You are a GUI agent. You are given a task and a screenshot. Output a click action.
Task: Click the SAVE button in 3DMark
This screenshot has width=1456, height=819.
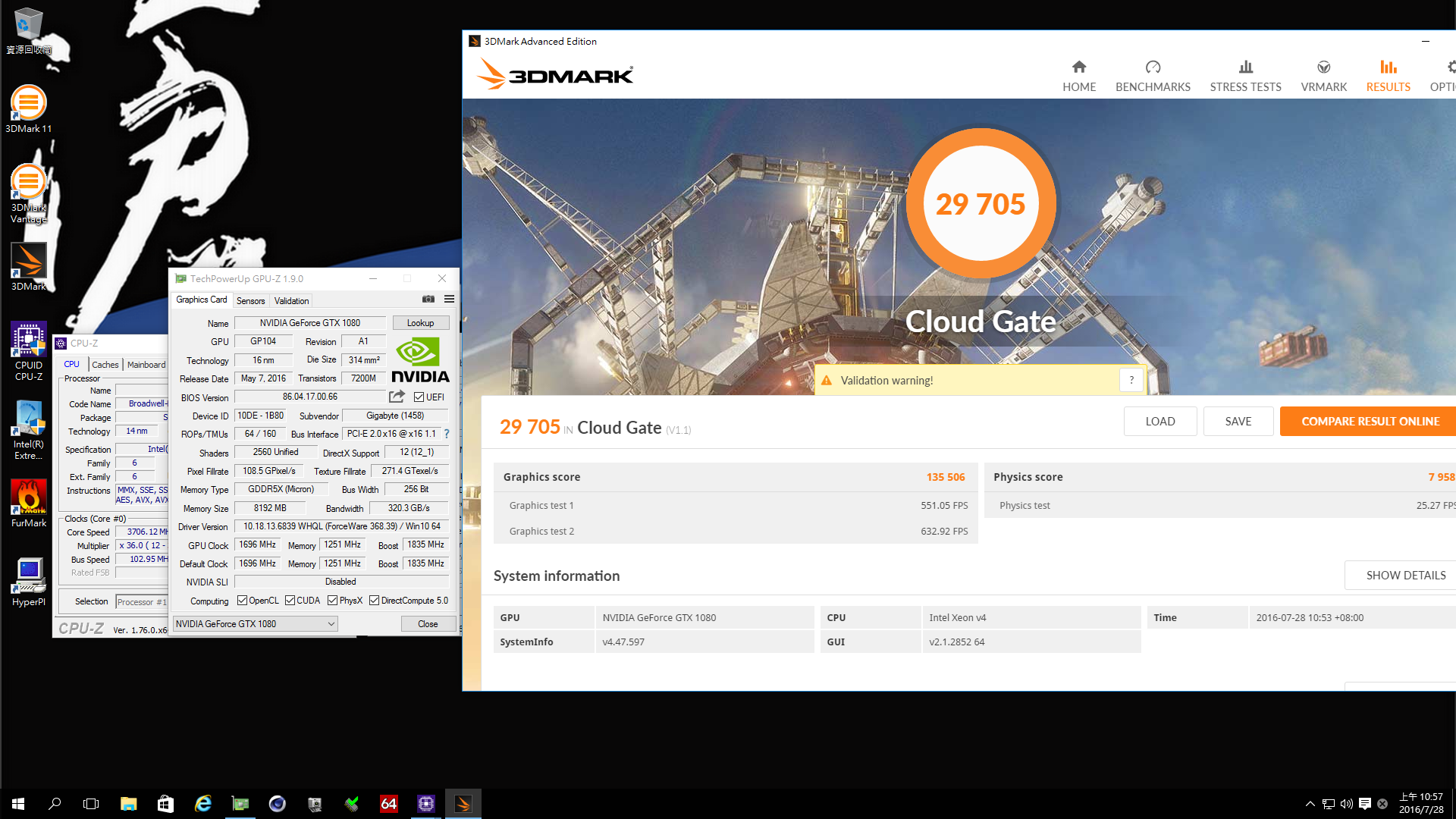(x=1238, y=422)
